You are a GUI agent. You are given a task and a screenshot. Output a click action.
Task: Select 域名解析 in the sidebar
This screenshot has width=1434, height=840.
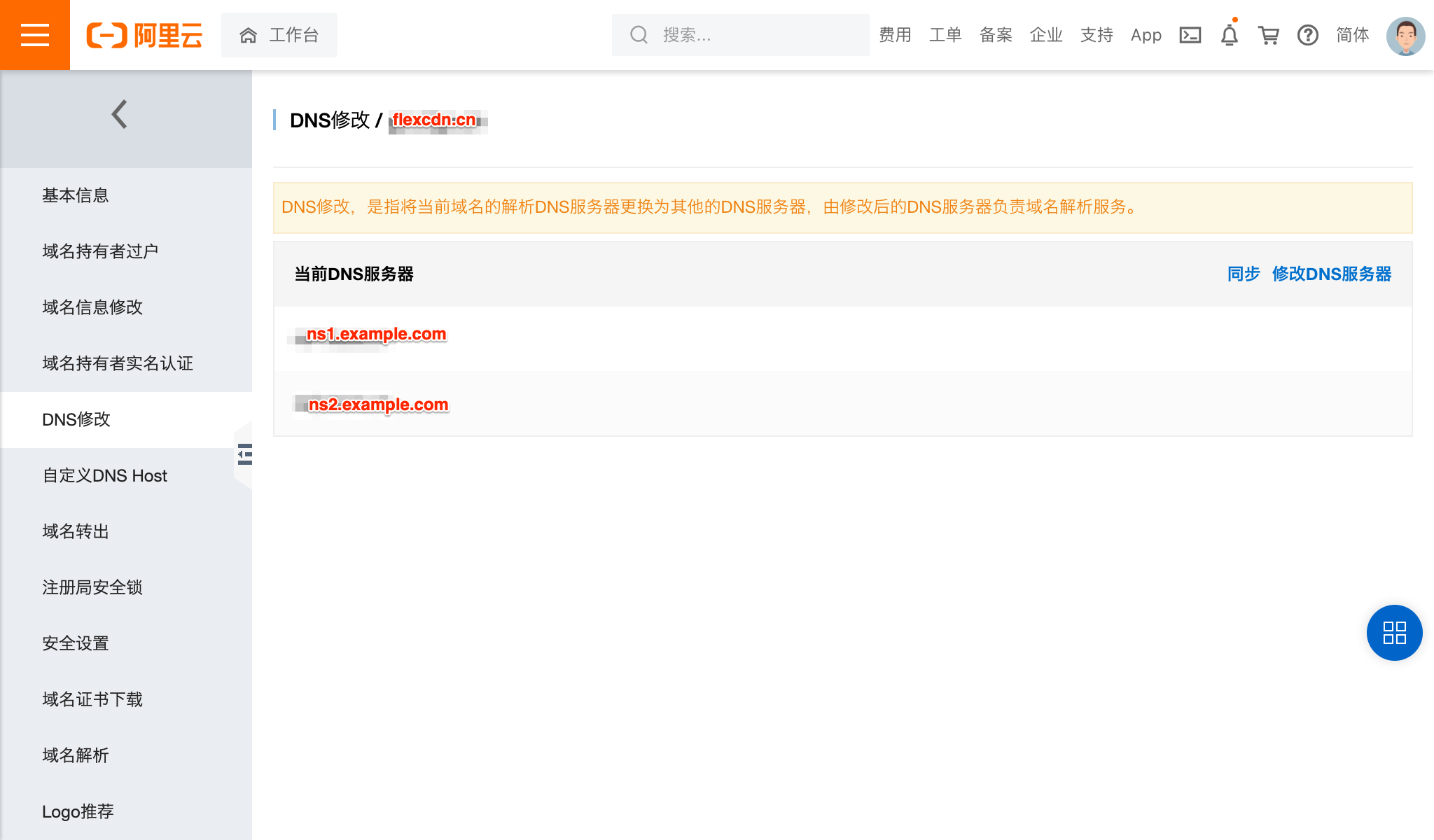(x=75, y=755)
